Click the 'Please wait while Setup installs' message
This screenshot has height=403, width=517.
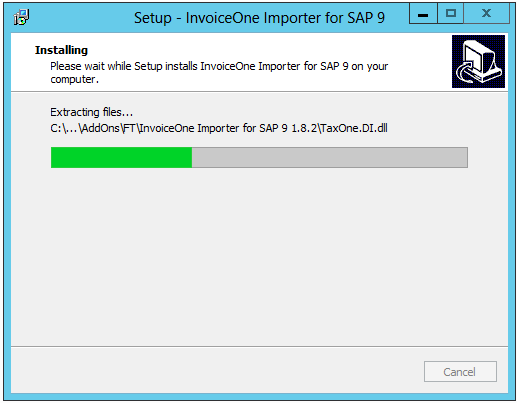[124, 66]
